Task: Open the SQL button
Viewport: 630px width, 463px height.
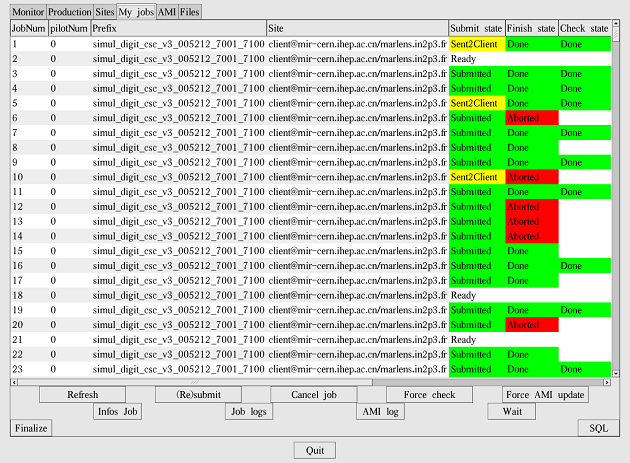Action: (598, 428)
